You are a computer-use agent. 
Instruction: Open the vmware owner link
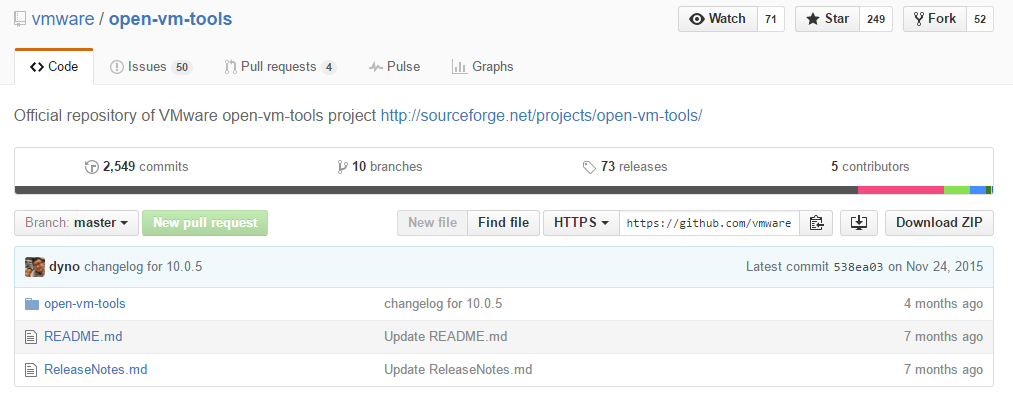[x=62, y=19]
